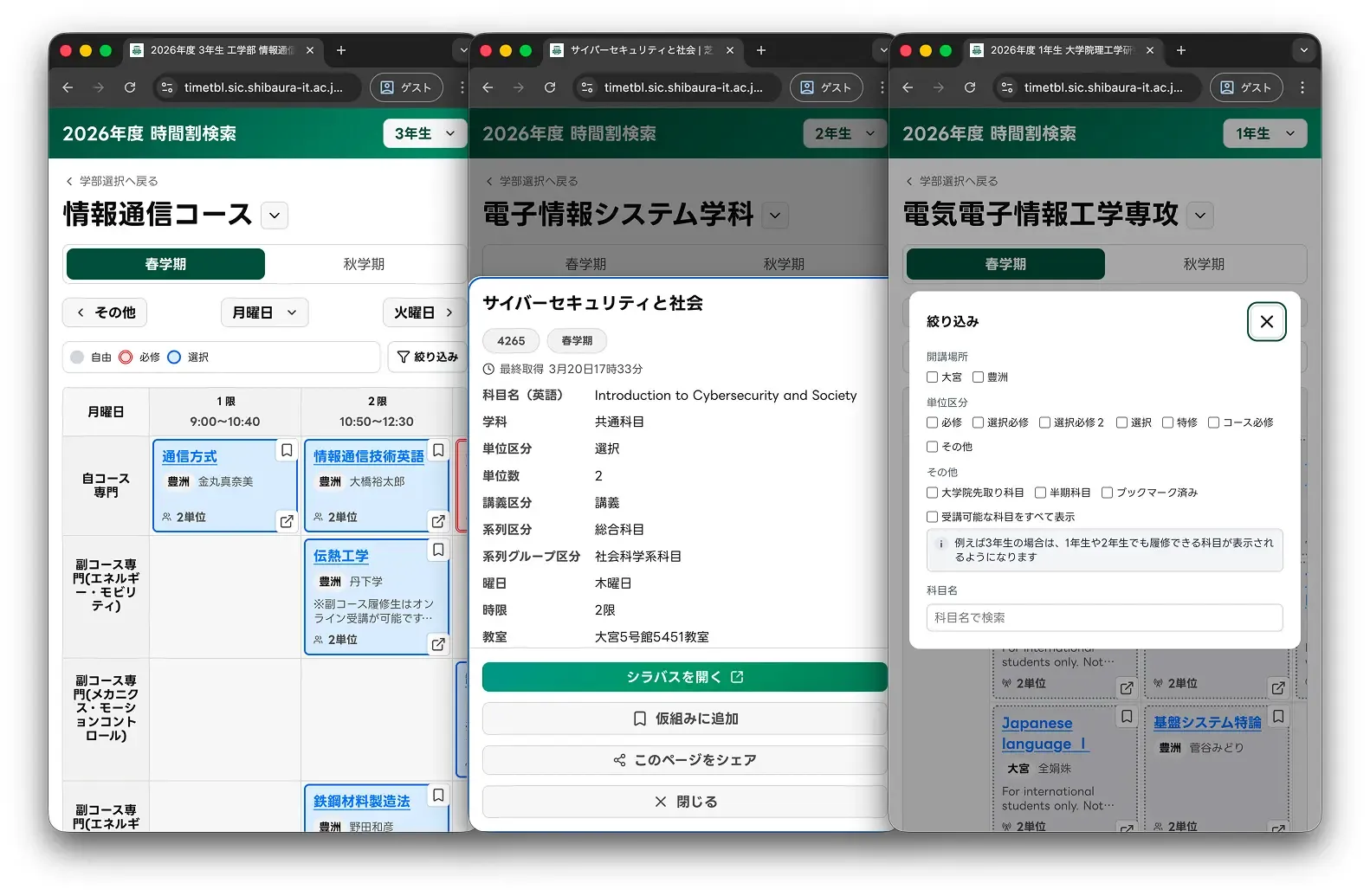Check the 選択必修２ checkbox
Image resolution: width=1370 pixels, height=896 pixels.
1044,422
